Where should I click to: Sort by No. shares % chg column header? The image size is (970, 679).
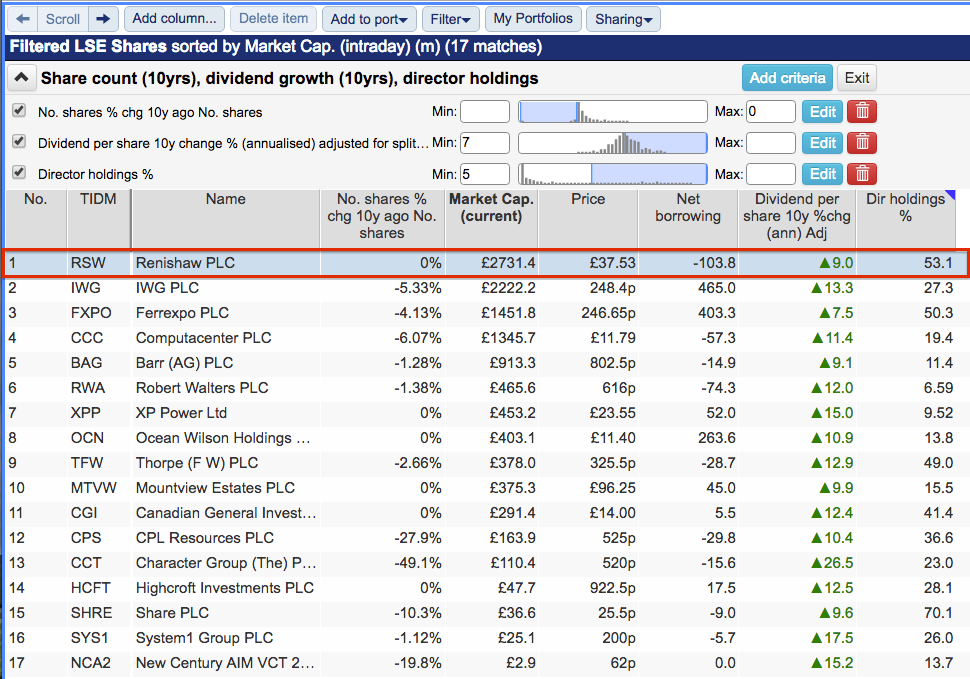click(382, 218)
